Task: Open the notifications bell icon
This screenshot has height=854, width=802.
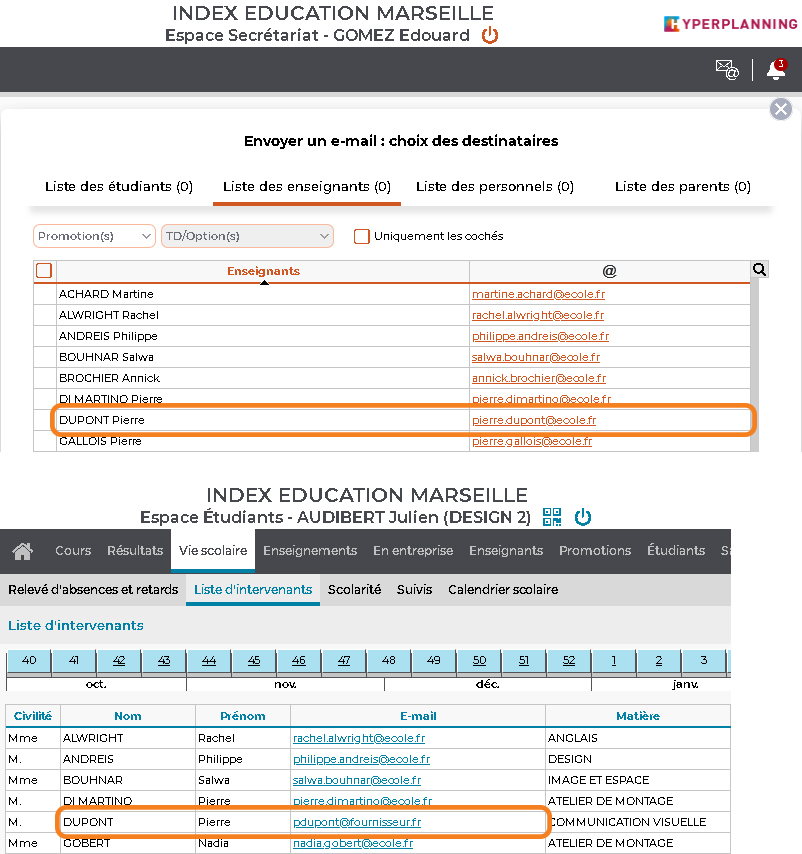Action: [x=776, y=70]
